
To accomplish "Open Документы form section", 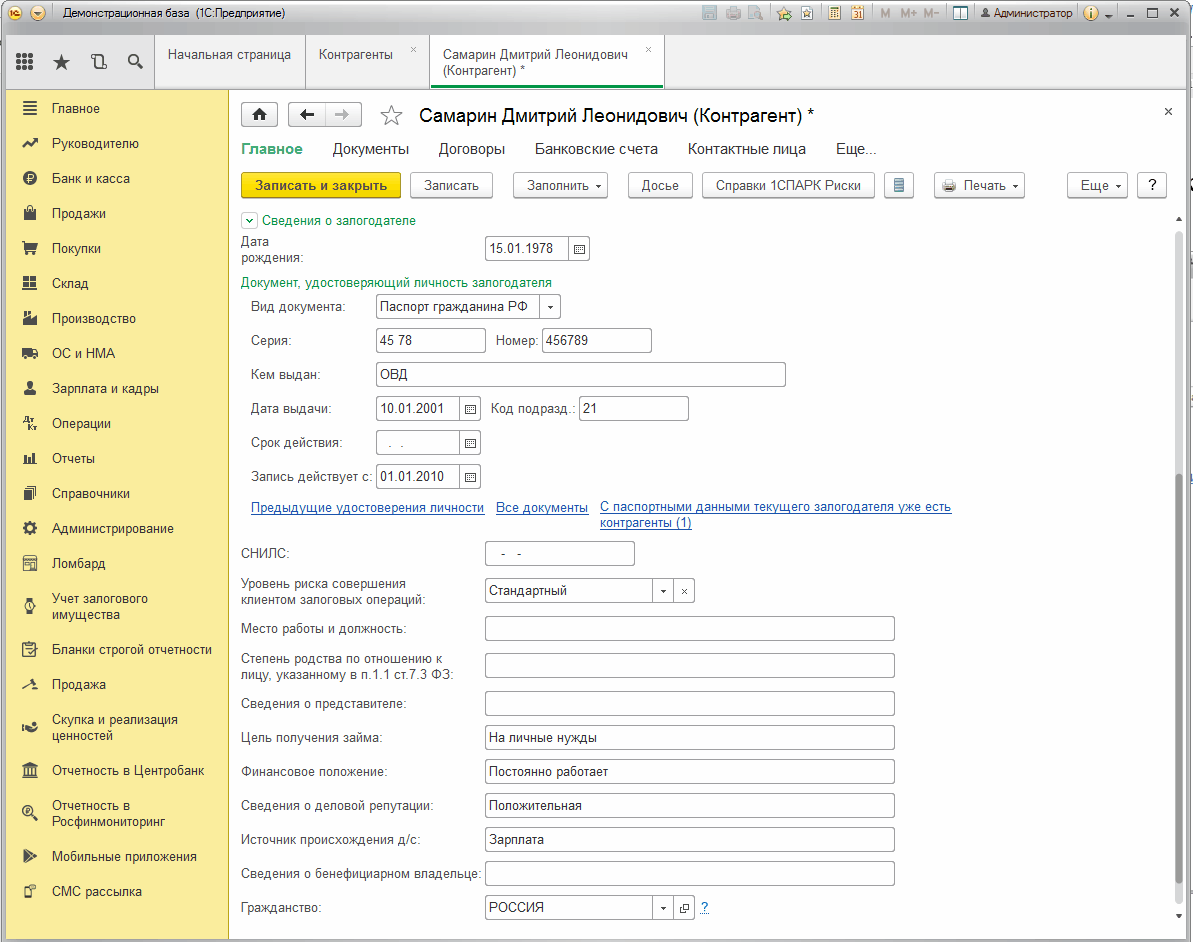I will 371,149.
